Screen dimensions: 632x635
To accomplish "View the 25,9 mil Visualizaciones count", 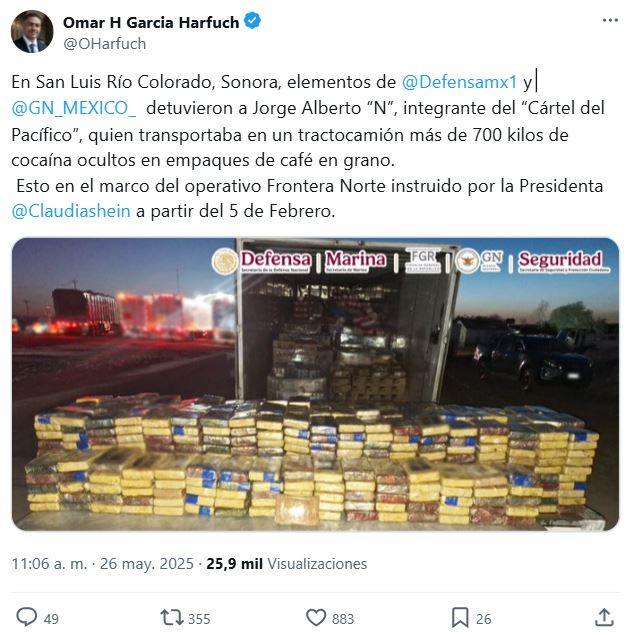I will pyautogui.click(x=287, y=564).
